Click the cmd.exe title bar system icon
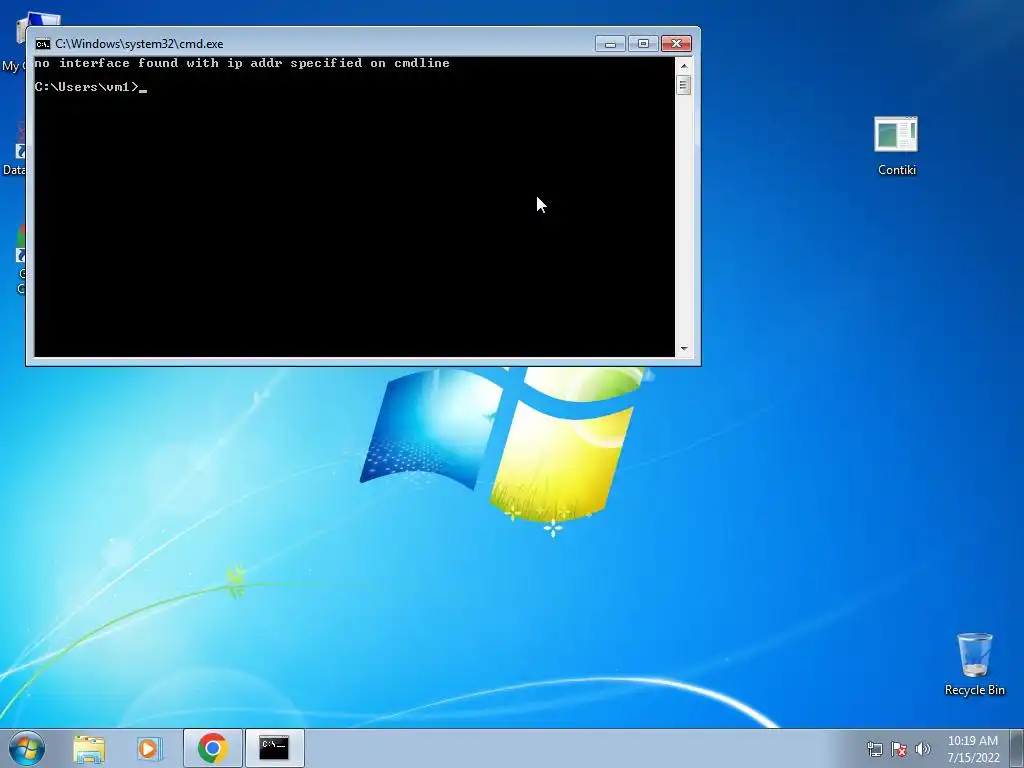Screen dimensions: 1024x768 point(42,44)
